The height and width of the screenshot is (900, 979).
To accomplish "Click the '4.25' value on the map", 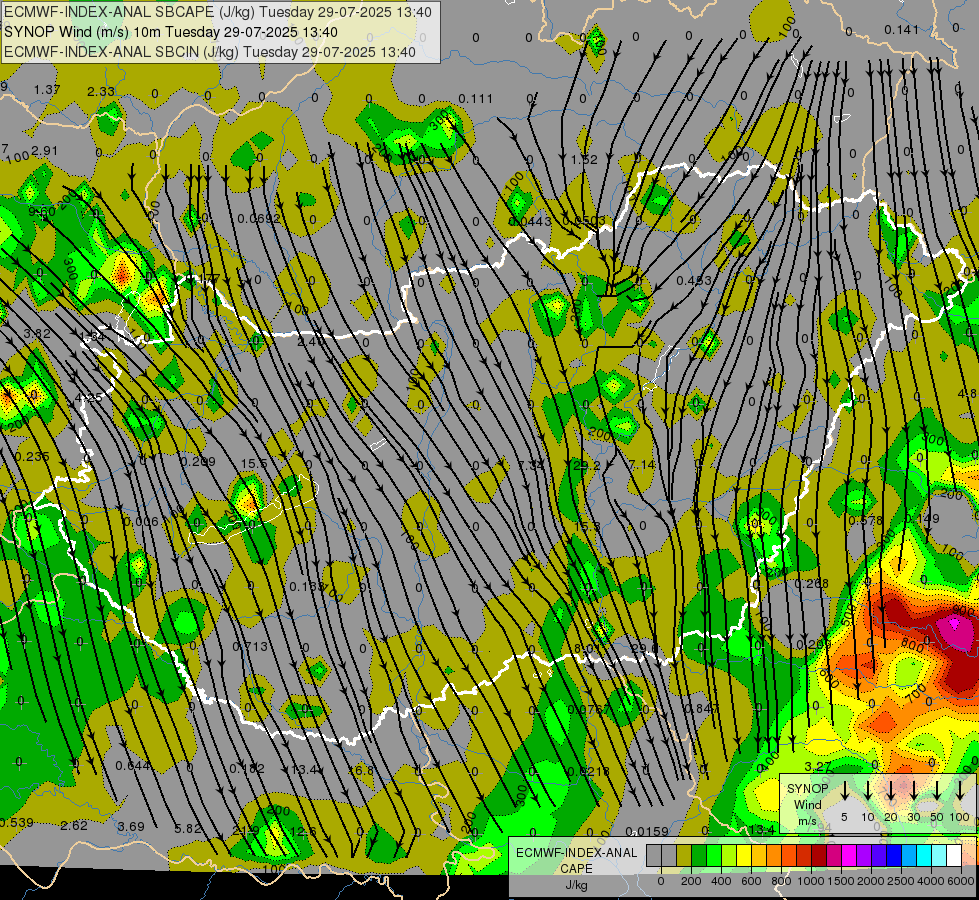I will tap(88, 397).
